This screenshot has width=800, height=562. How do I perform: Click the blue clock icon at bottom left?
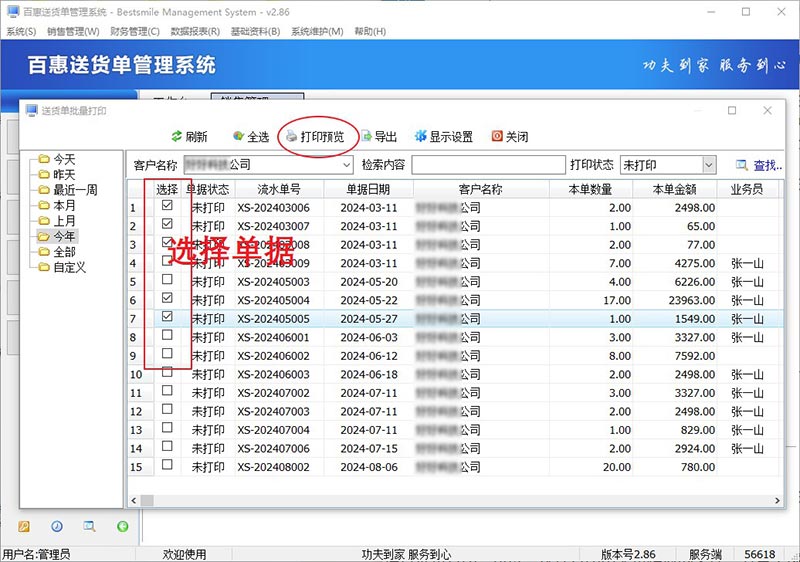pyautogui.click(x=57, y=526)
